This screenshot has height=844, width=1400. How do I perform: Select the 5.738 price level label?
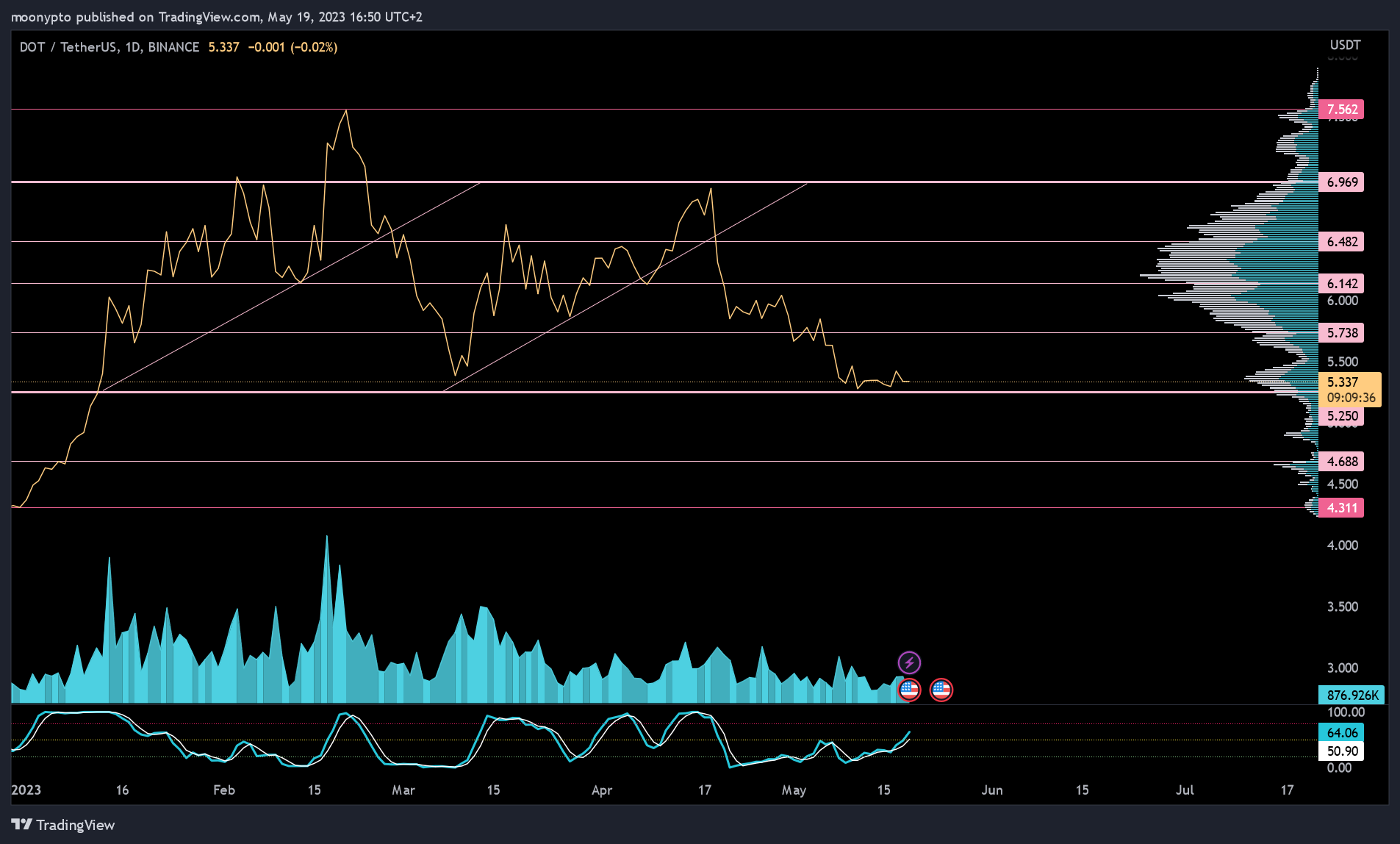[x=1341, y=333]
